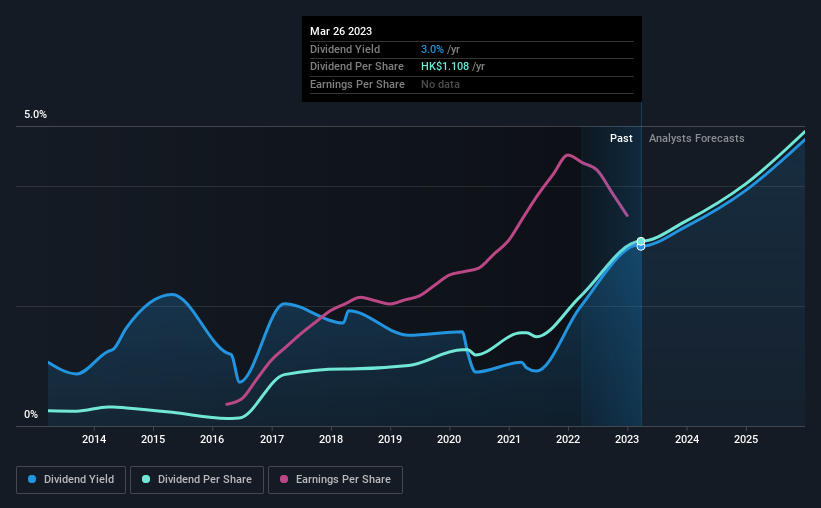821x508 pixels.
Task: Click the blue Dividend Yield legend dot
Action: 32,479
